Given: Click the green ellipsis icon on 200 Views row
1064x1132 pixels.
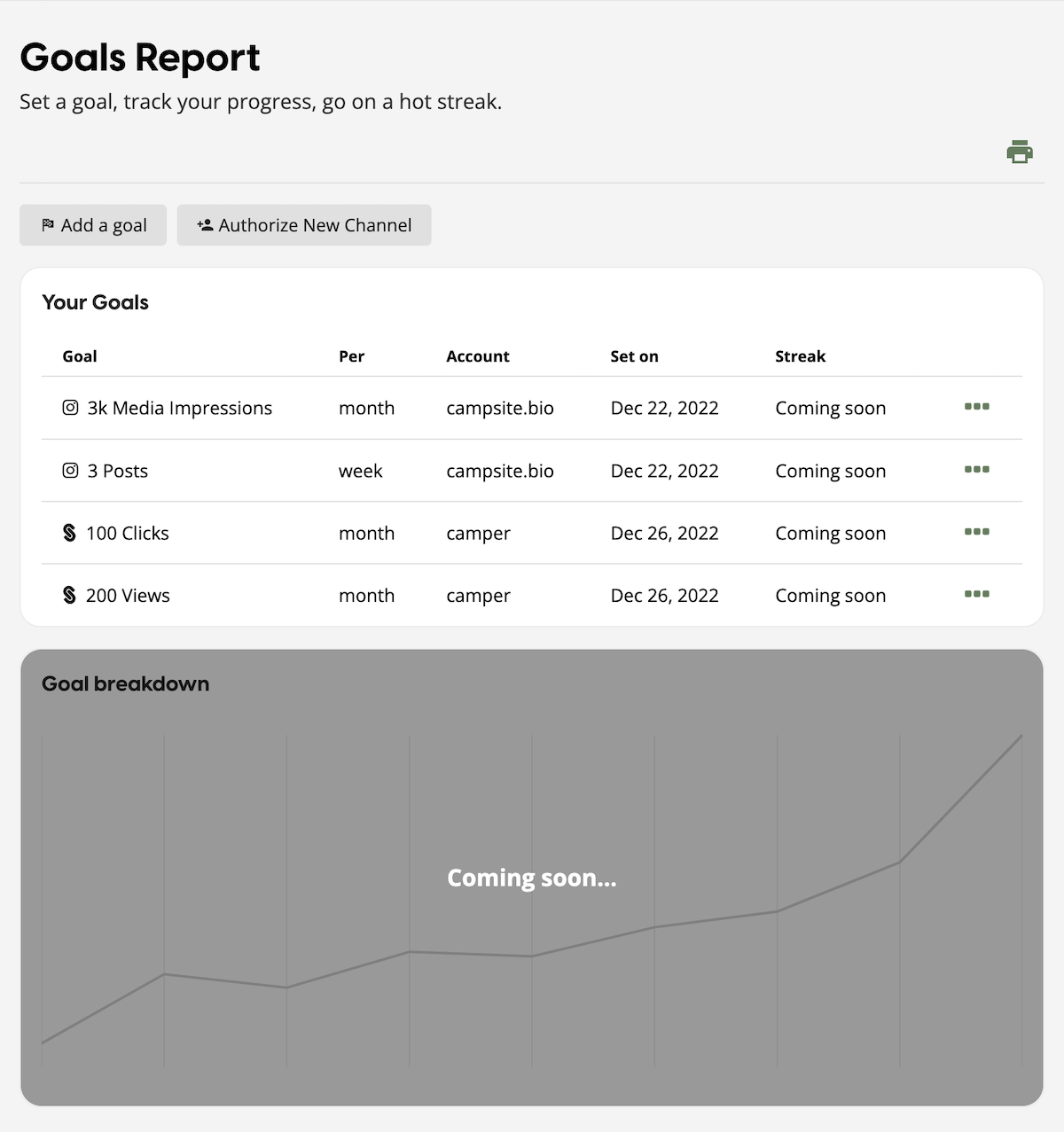Looking at the screenshot, I should click(977, 595).
